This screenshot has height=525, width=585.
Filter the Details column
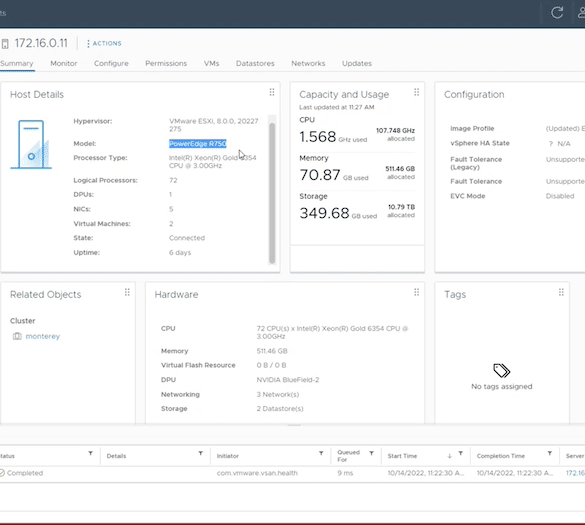(x=200, y=453)
